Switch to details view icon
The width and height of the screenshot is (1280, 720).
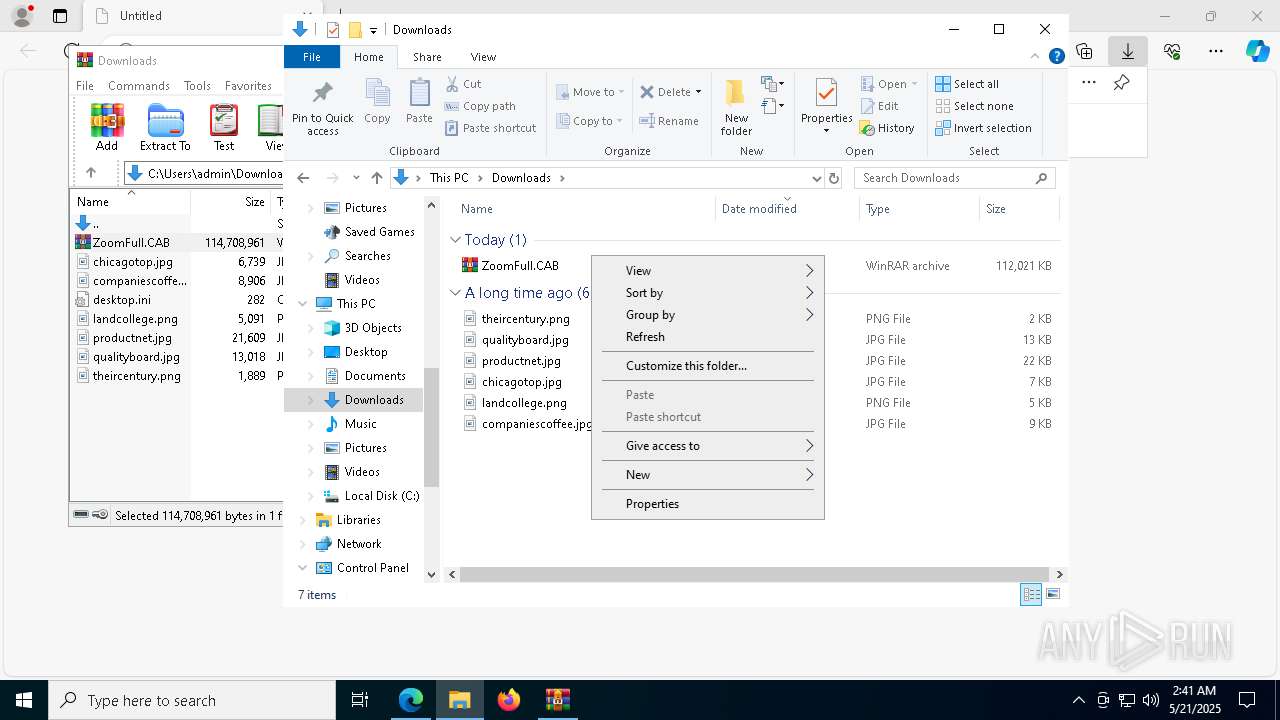click(1031, 594)
